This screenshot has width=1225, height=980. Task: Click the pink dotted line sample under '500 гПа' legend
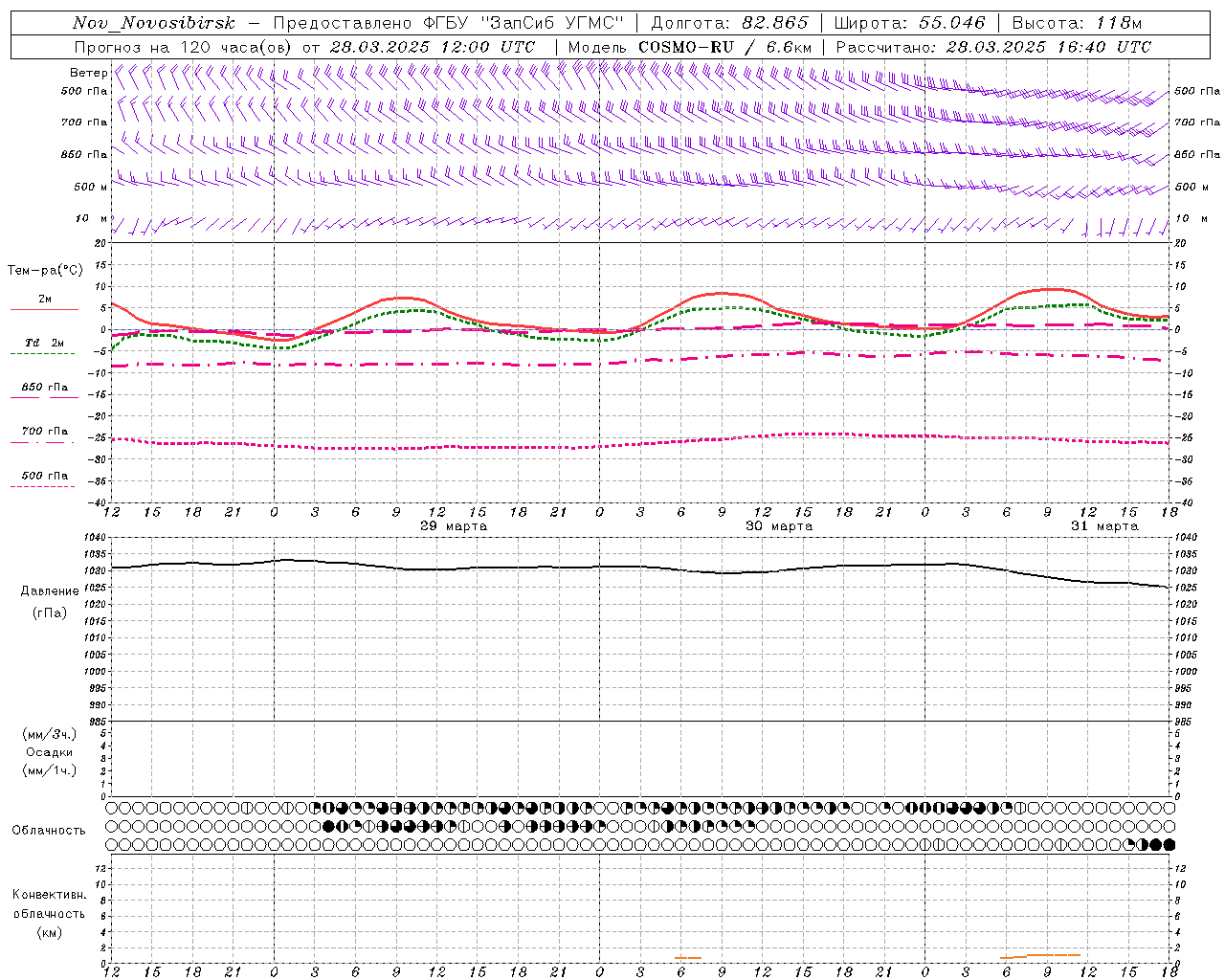pyautogui.click(x=43, y=486)
